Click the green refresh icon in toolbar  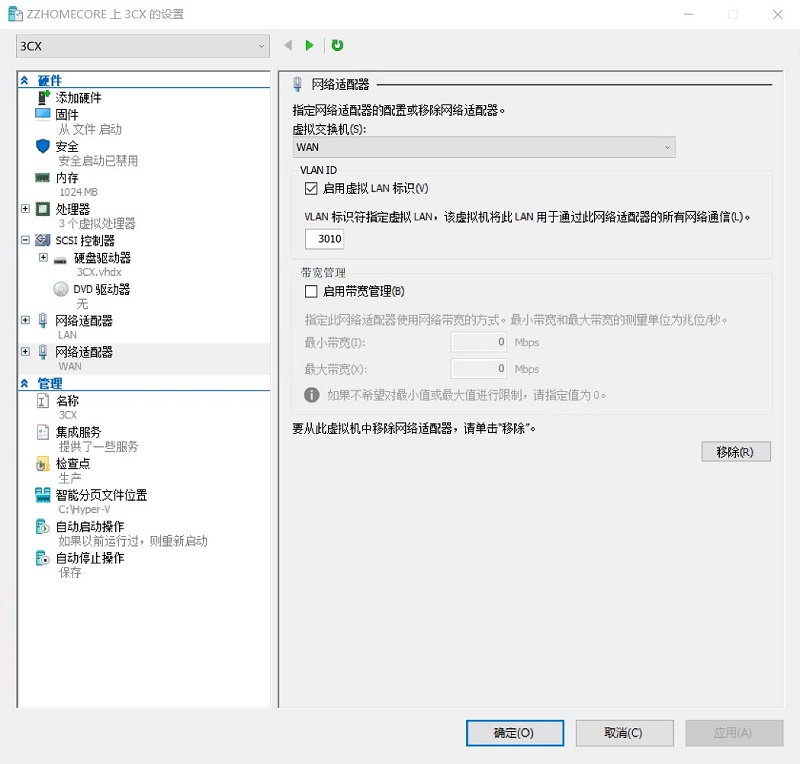pos(337,45)
